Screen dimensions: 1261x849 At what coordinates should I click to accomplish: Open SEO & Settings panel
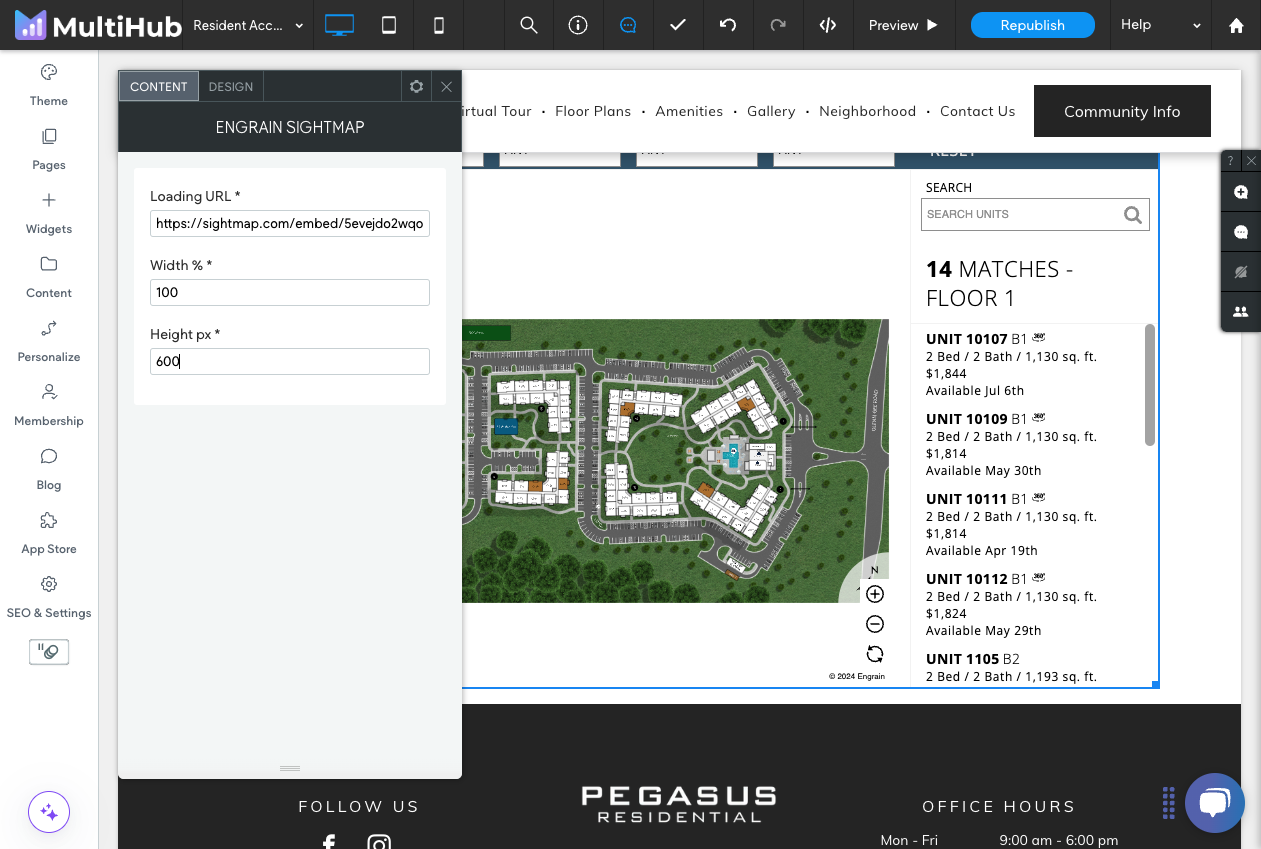point(49,597)
